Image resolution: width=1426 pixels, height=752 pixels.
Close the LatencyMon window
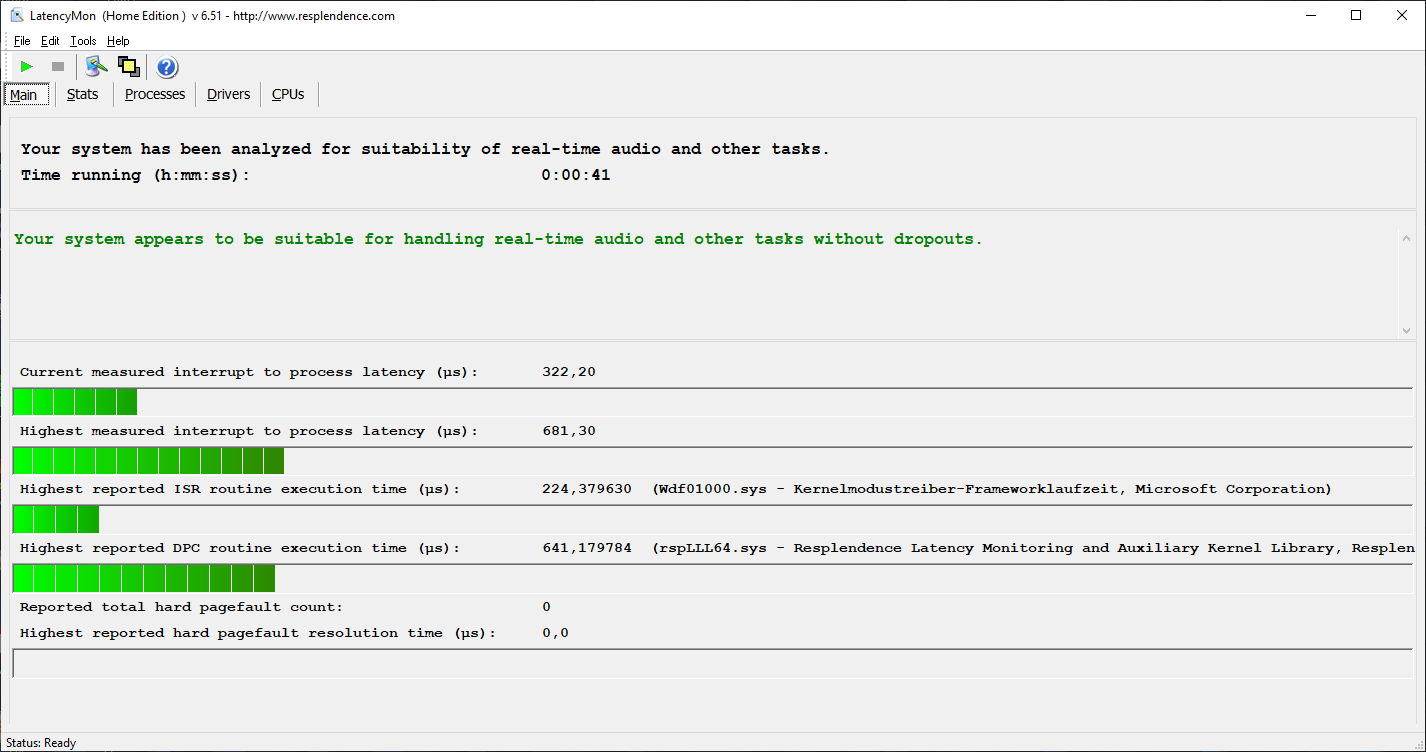(x=1402, y=15)
